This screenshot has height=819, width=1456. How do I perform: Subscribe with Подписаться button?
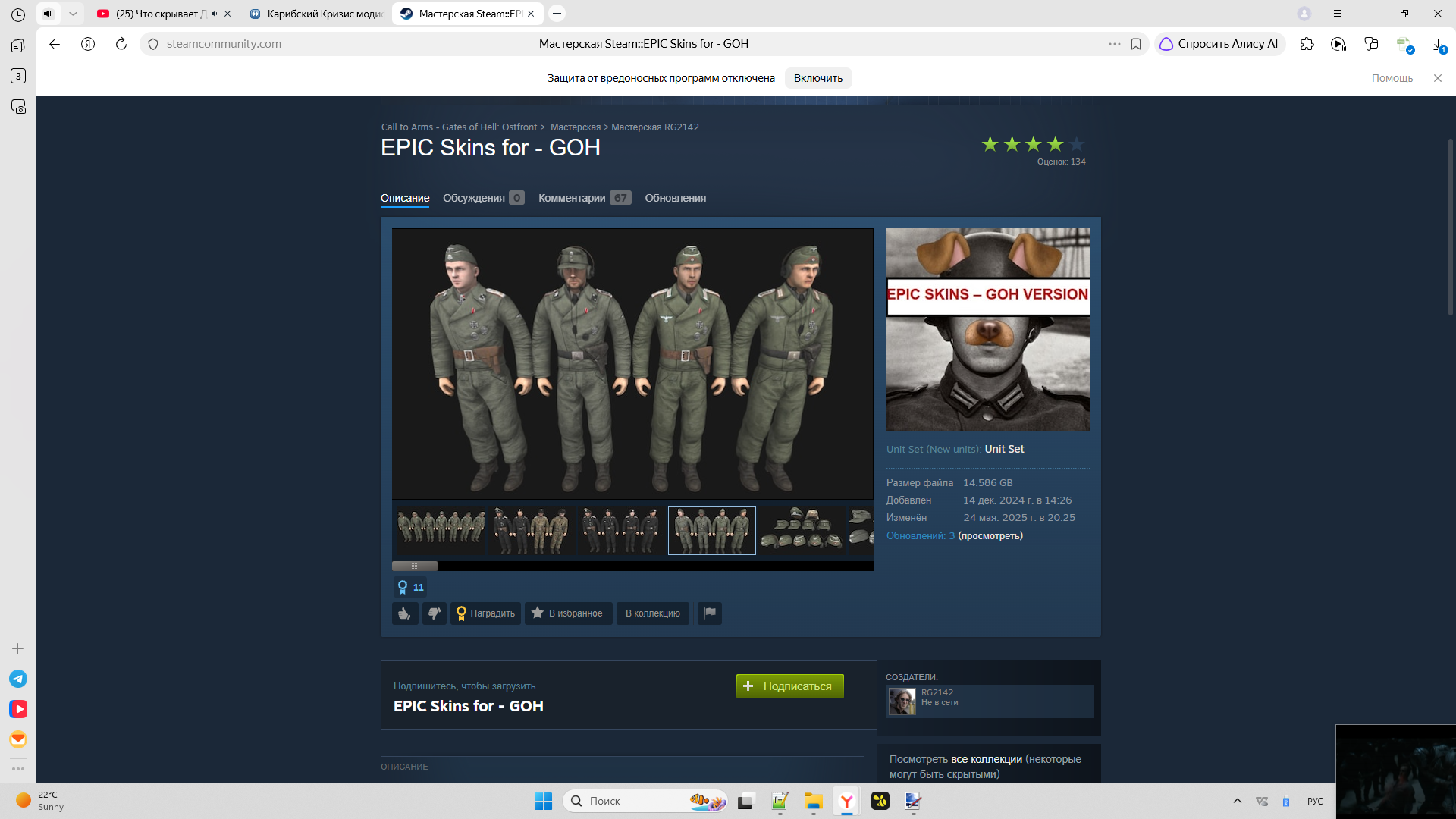[790, 686]
